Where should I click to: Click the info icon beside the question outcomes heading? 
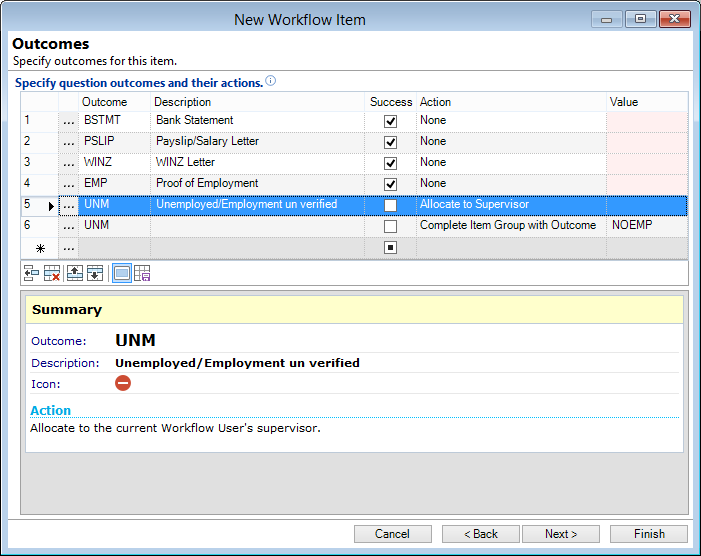[270, 81]
